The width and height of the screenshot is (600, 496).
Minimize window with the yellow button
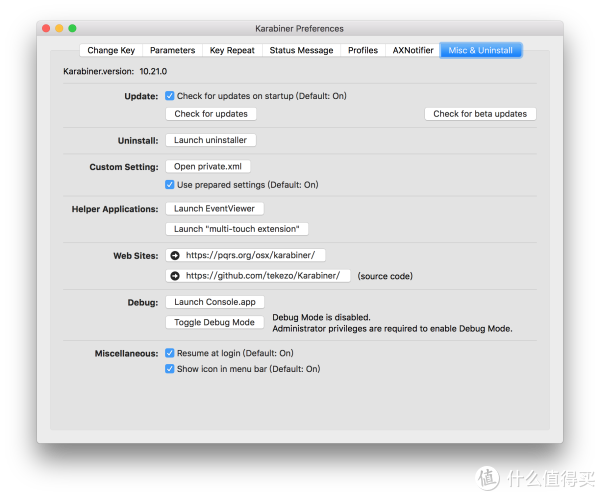tap(59, 28)
